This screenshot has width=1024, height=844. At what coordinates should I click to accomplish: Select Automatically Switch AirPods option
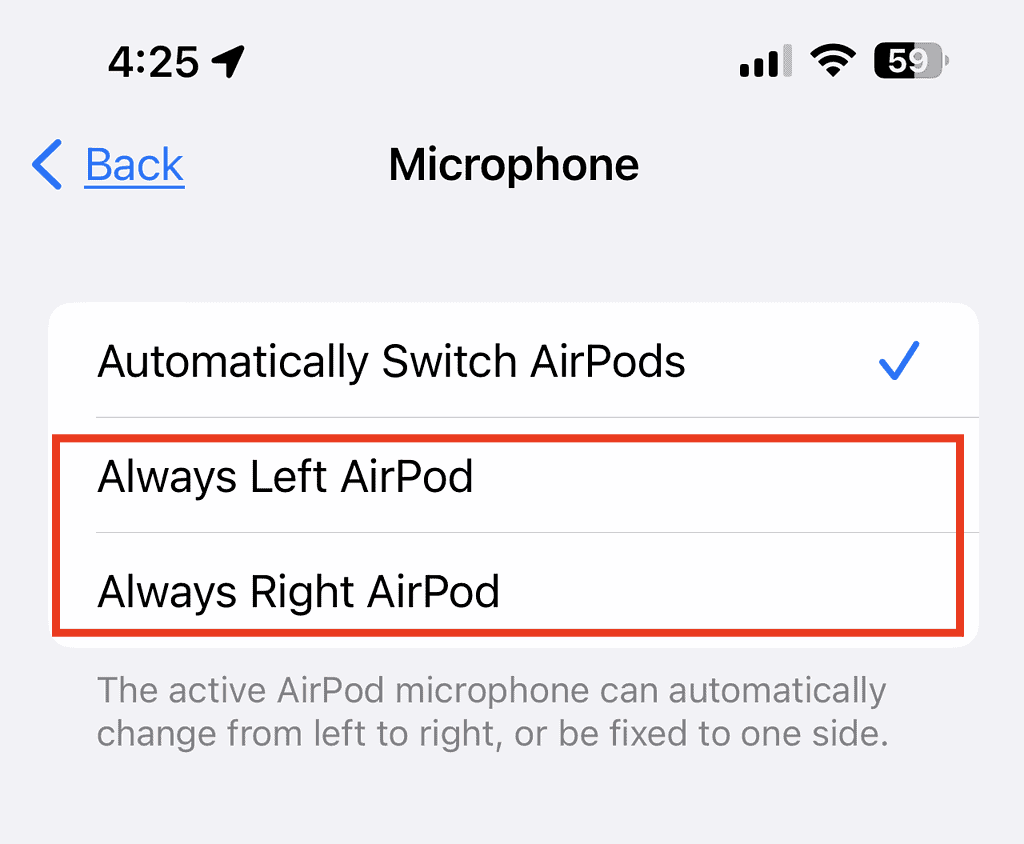(x=513, y=361)
